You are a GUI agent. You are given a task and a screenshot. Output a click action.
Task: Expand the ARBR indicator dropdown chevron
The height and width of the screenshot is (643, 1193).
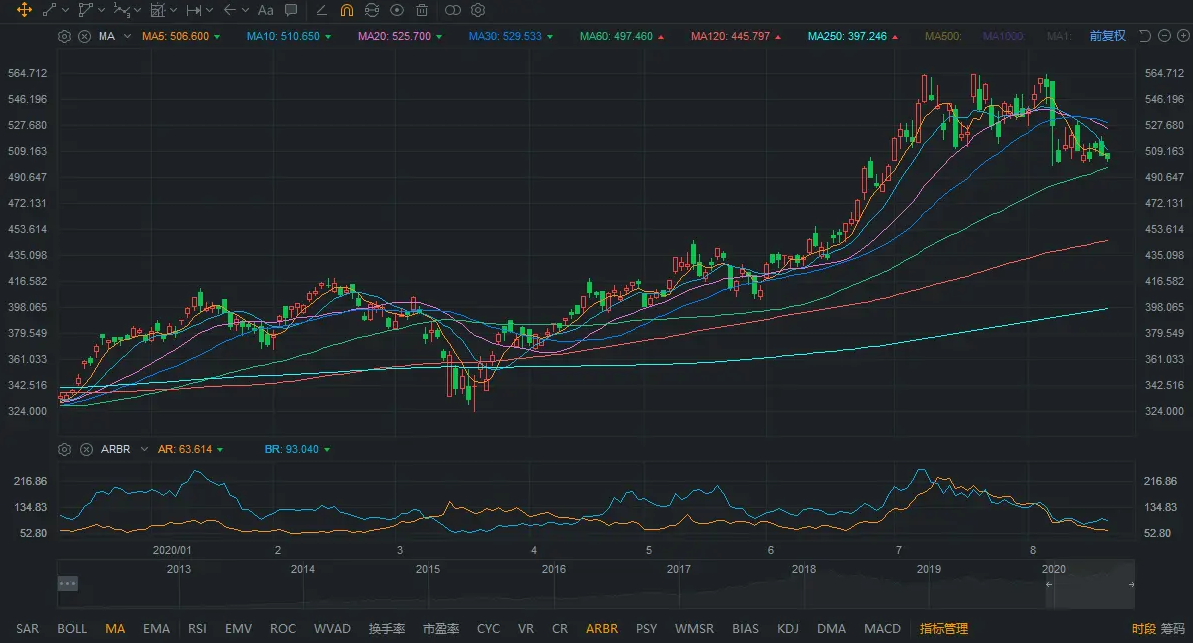(x=144, y=450)
